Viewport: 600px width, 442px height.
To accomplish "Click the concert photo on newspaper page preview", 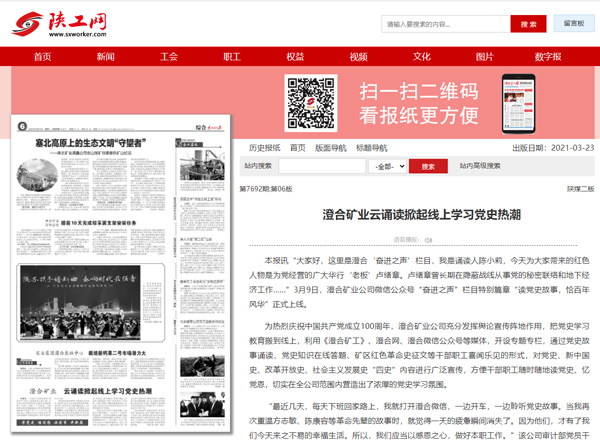I will (80, 302).
